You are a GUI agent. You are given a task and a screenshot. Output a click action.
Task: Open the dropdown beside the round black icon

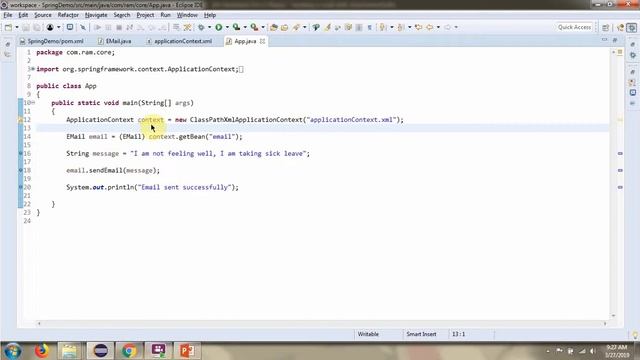point(58,27)
